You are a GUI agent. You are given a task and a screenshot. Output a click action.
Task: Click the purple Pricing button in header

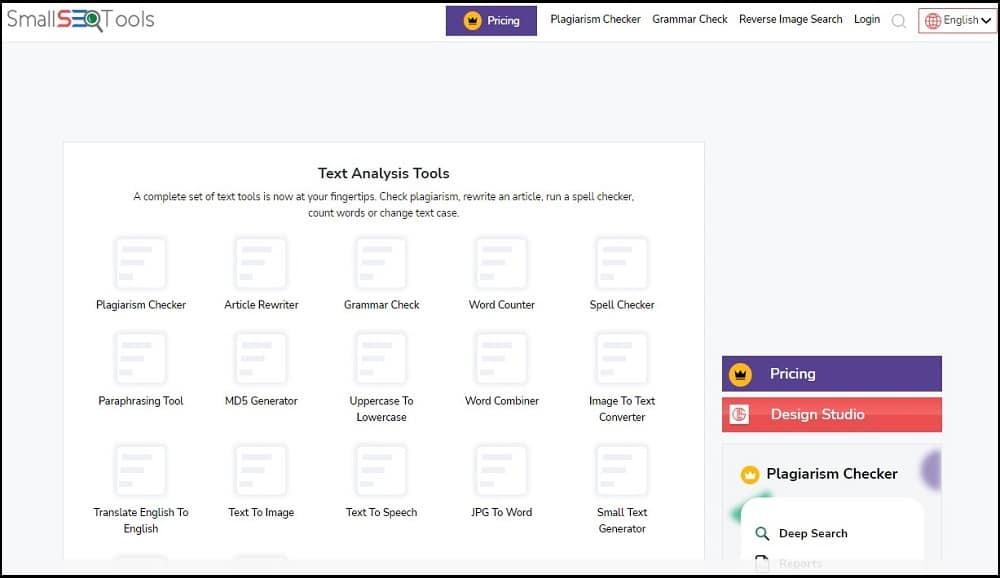coord(491,21)
